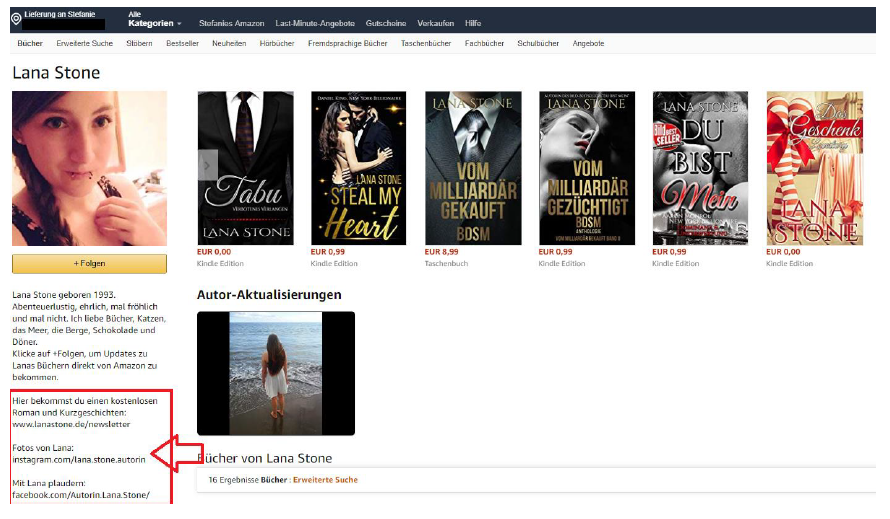The image size is (890, 519).
Task: Click EUR 8,99 price under Vom Milliardär Gekauft
Action: point(441,252)
